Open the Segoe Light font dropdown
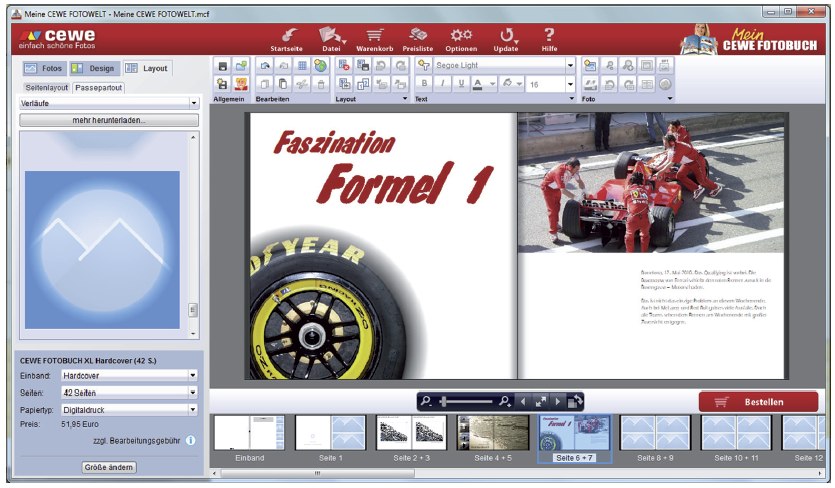The height and width of the screenshot is (488, 835). point(570,65)
